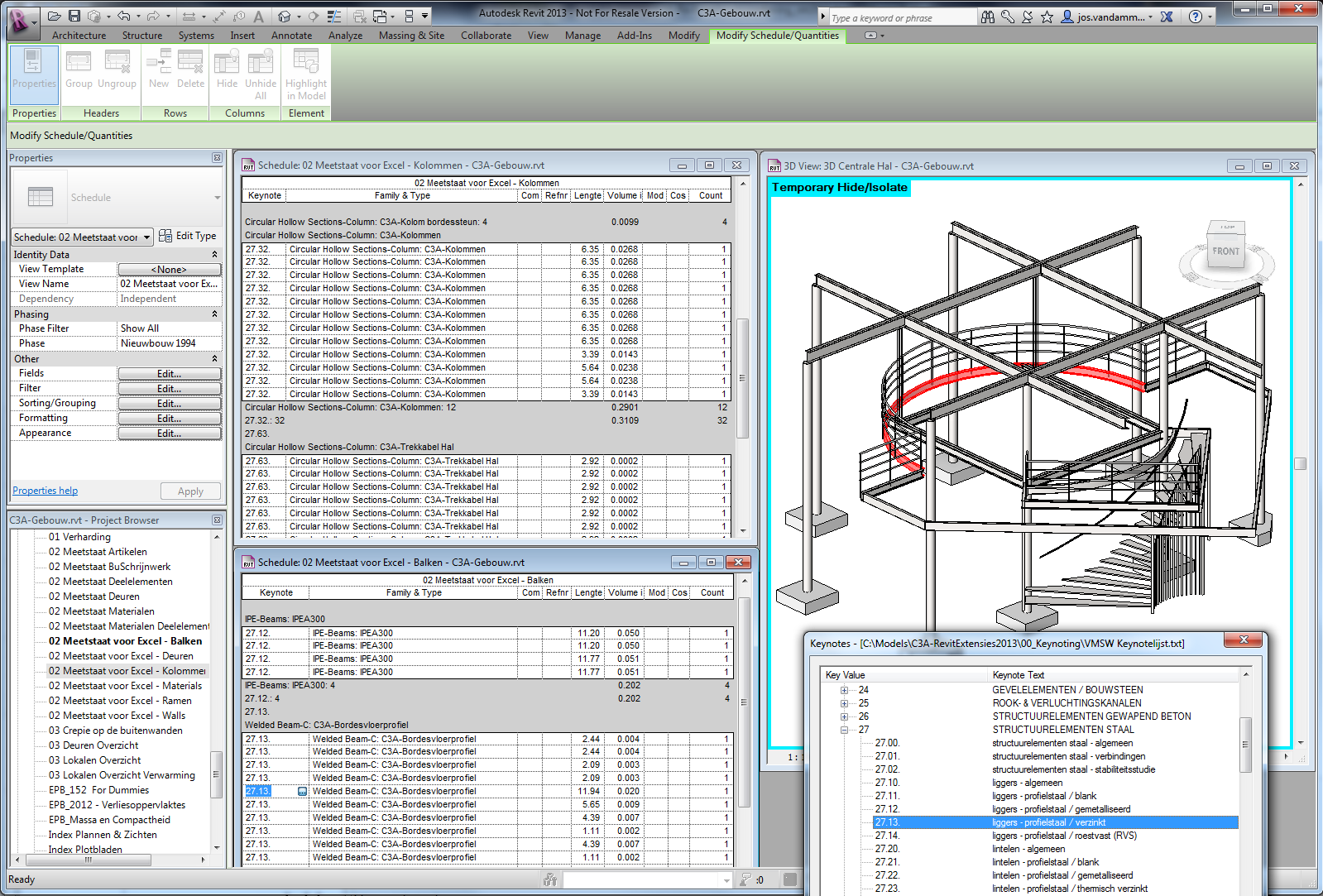The image size is (1323, 896).
Task: Open the Default 3D View icon
Action: coord(285,16)
